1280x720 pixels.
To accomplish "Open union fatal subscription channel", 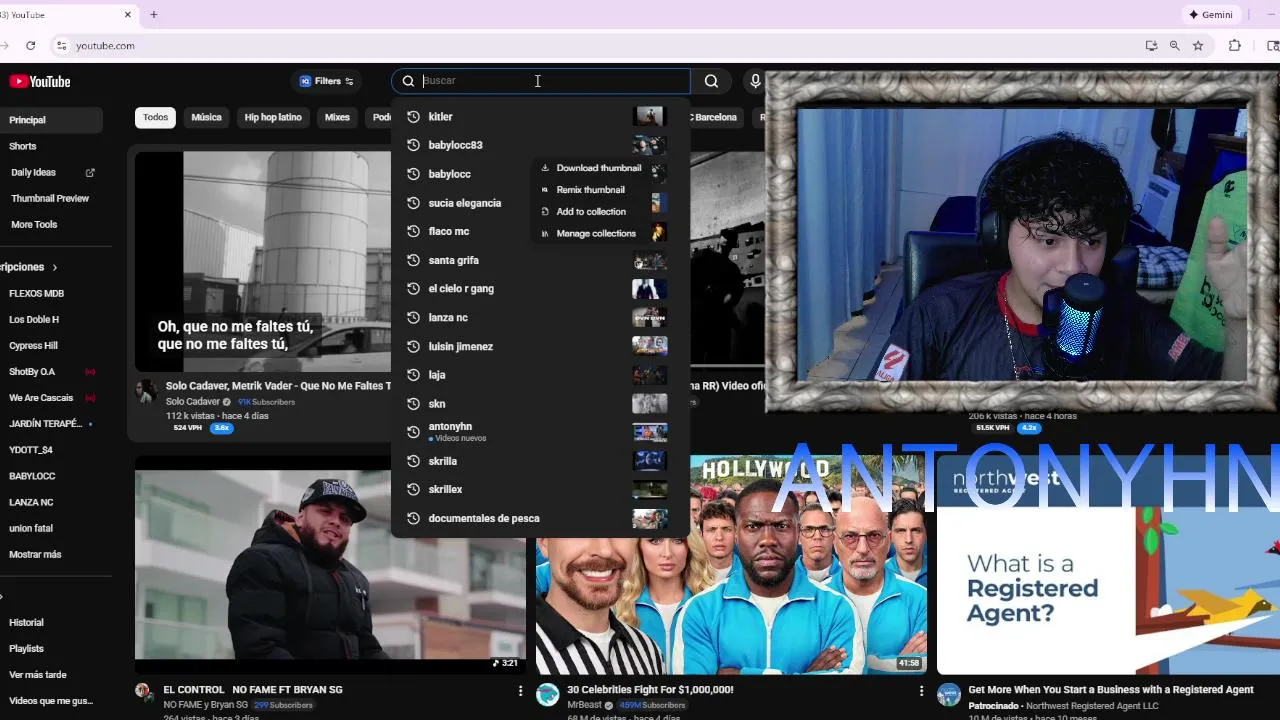I will 31,528.
